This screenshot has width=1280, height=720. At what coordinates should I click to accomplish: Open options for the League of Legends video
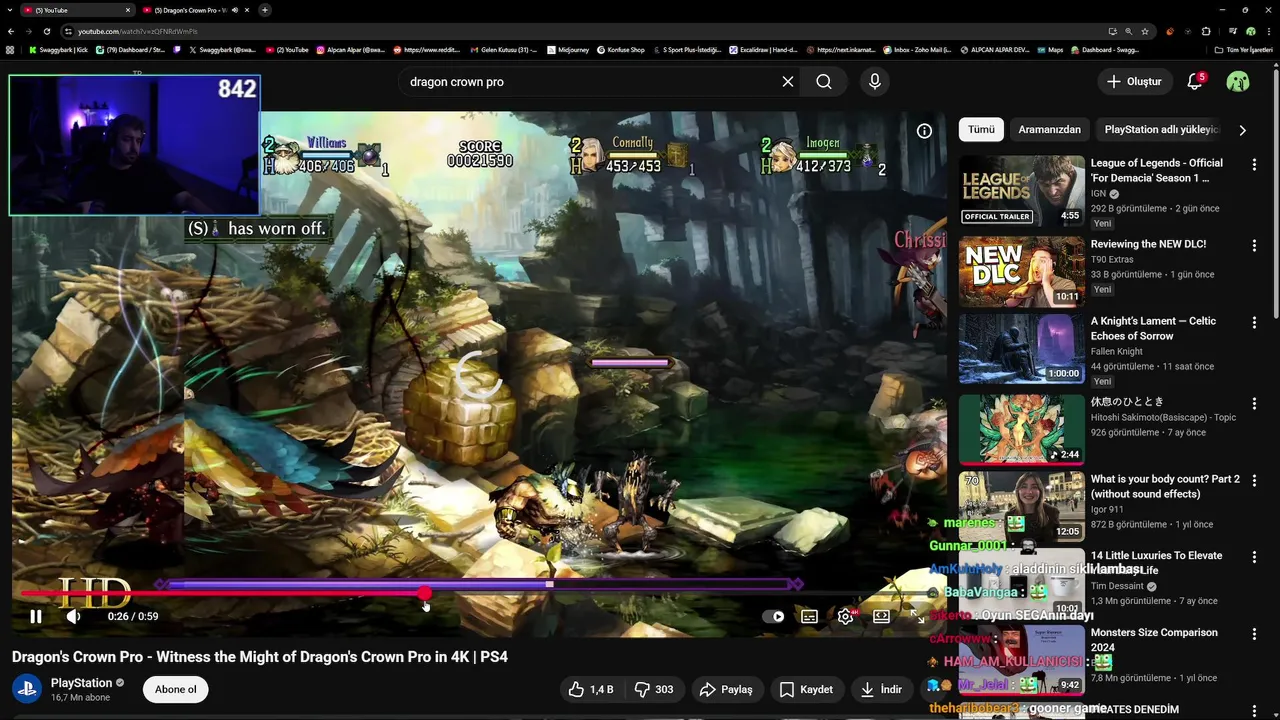coord(1254,164)
